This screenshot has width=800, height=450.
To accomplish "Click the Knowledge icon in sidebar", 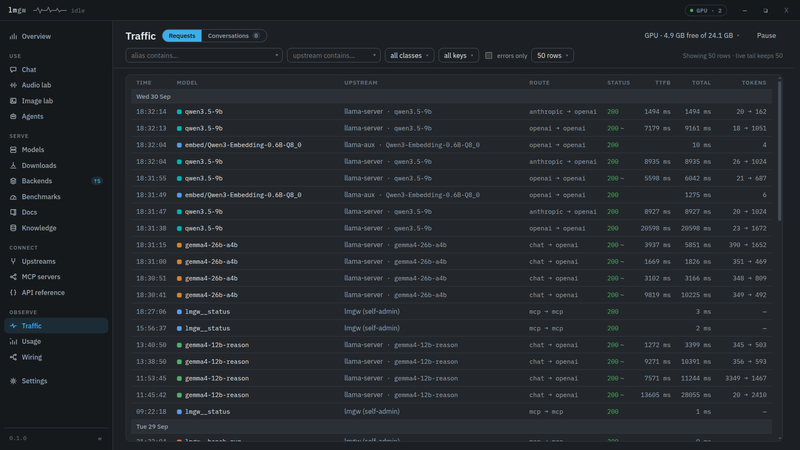I will tap(13, 228).
